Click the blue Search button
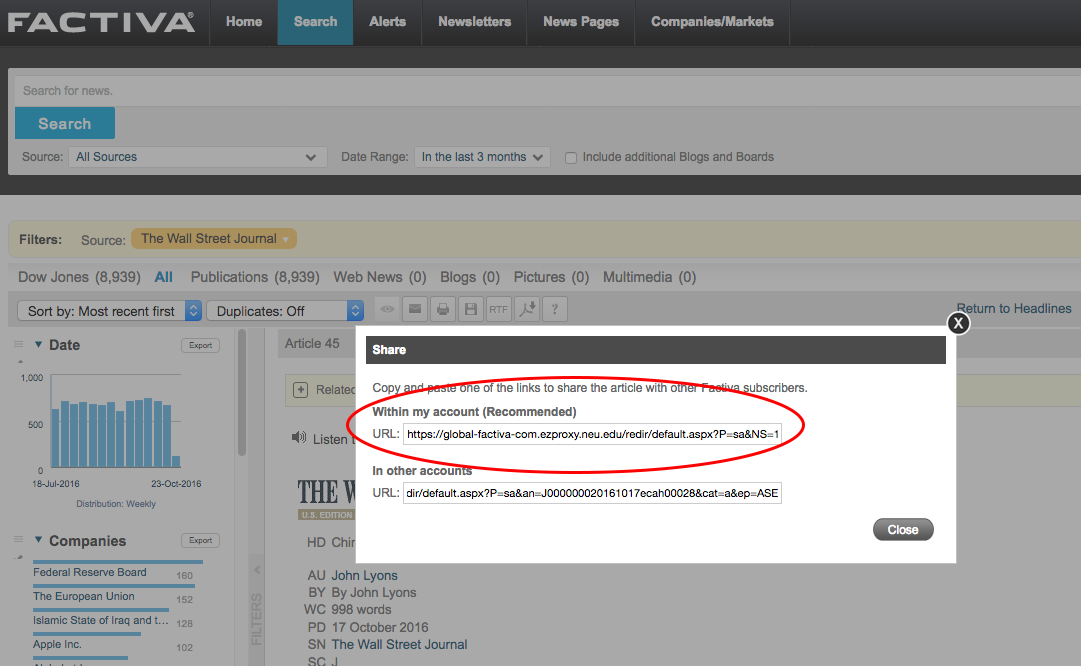 (x=65, y=123)
